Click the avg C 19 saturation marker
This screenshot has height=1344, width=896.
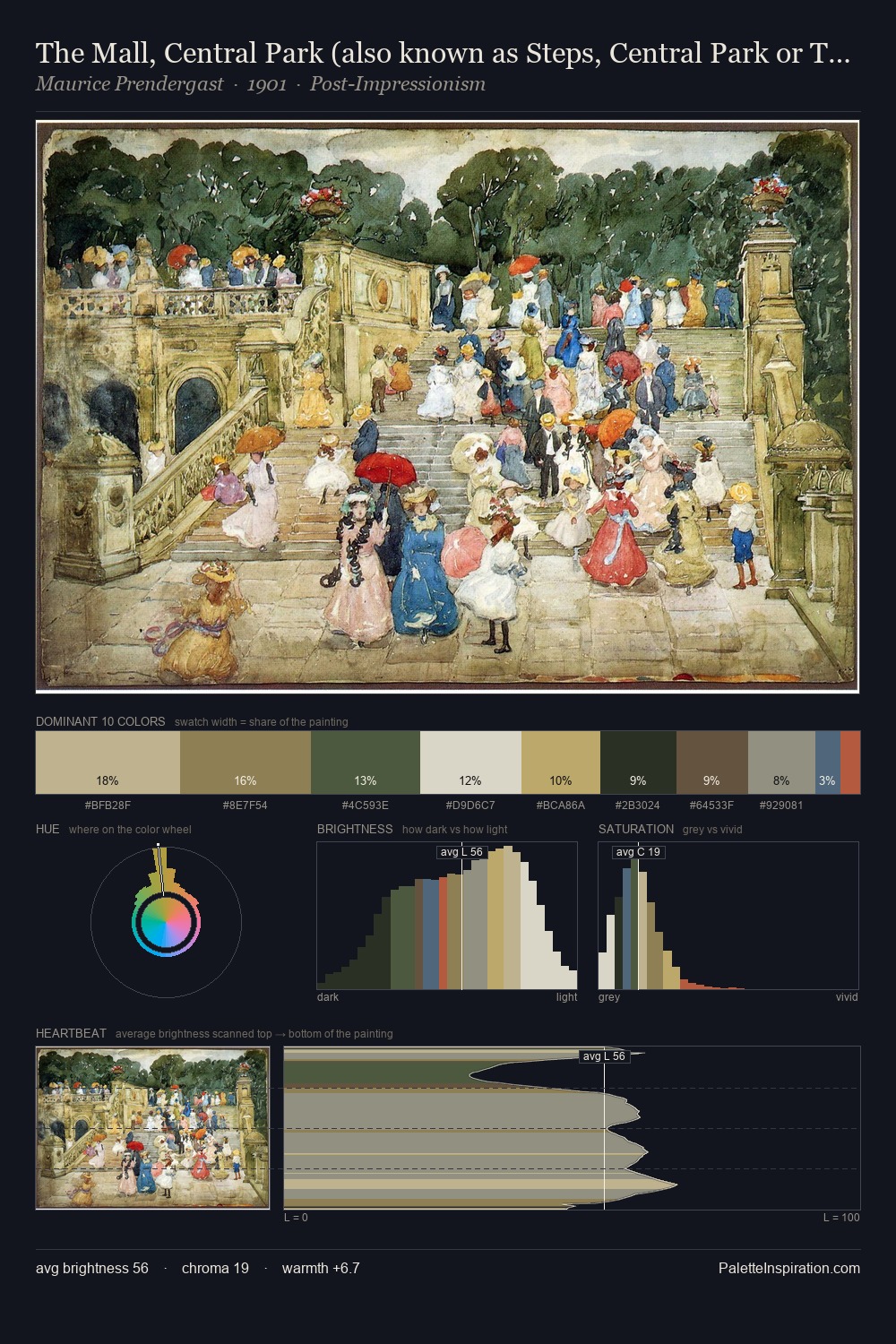pos(638,852)
